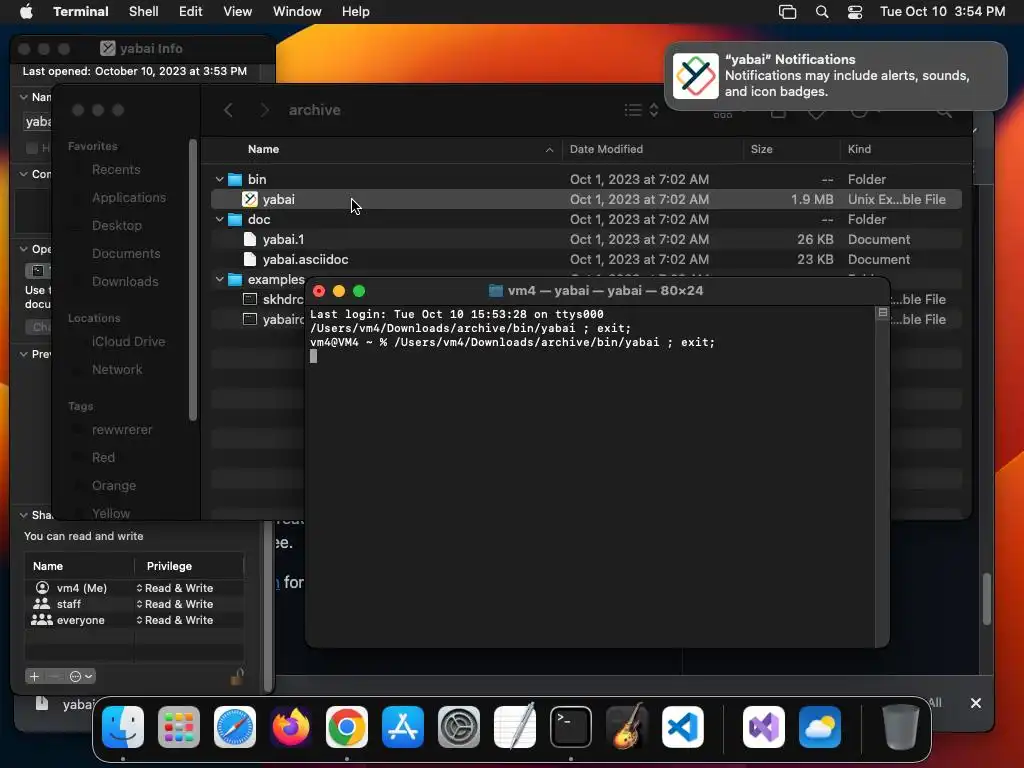This screenshot has width=1024, height=768.
Task: Open the Help menu
Action: point(356,12)
